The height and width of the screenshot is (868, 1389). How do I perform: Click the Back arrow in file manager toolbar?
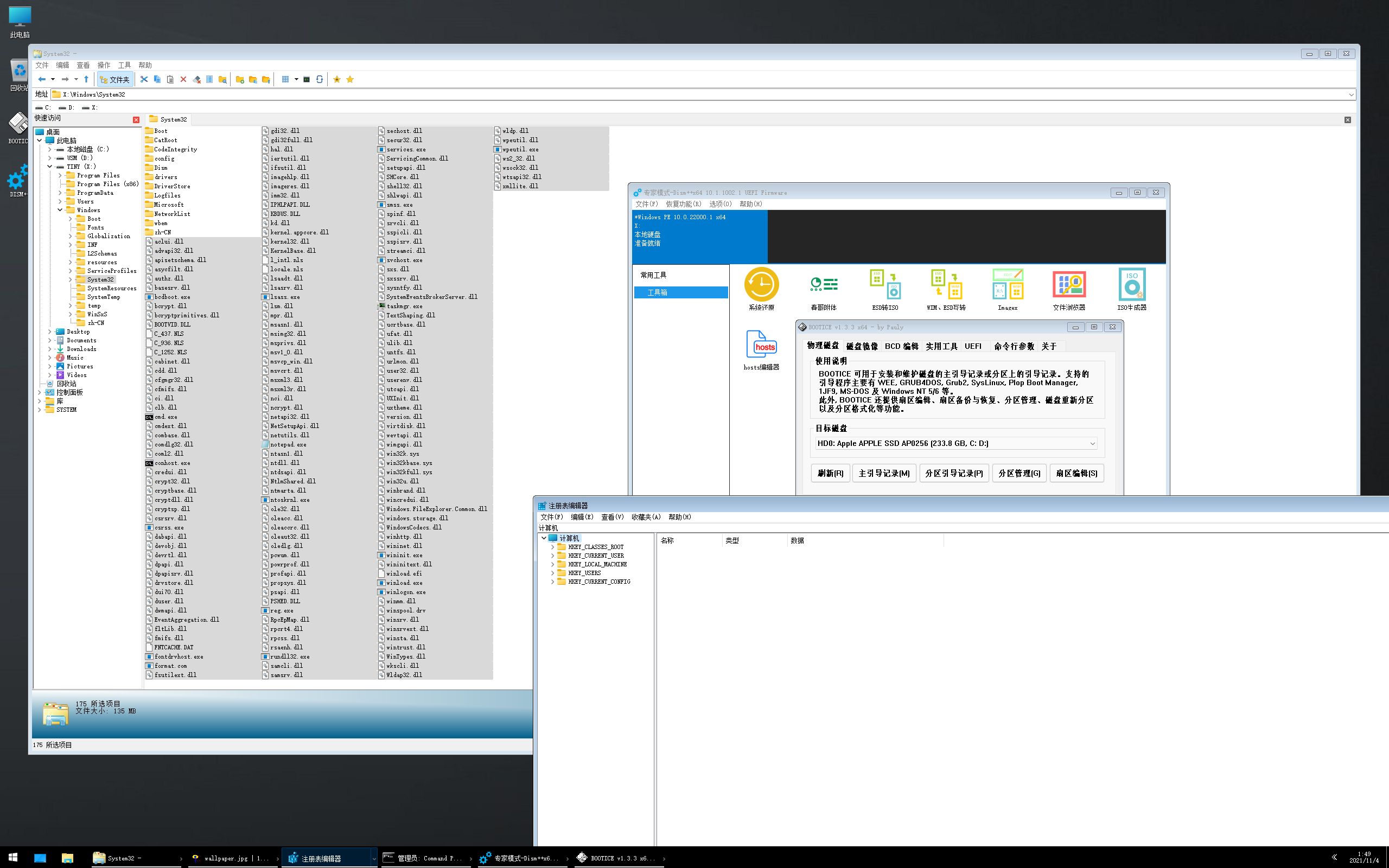point(41,79)
